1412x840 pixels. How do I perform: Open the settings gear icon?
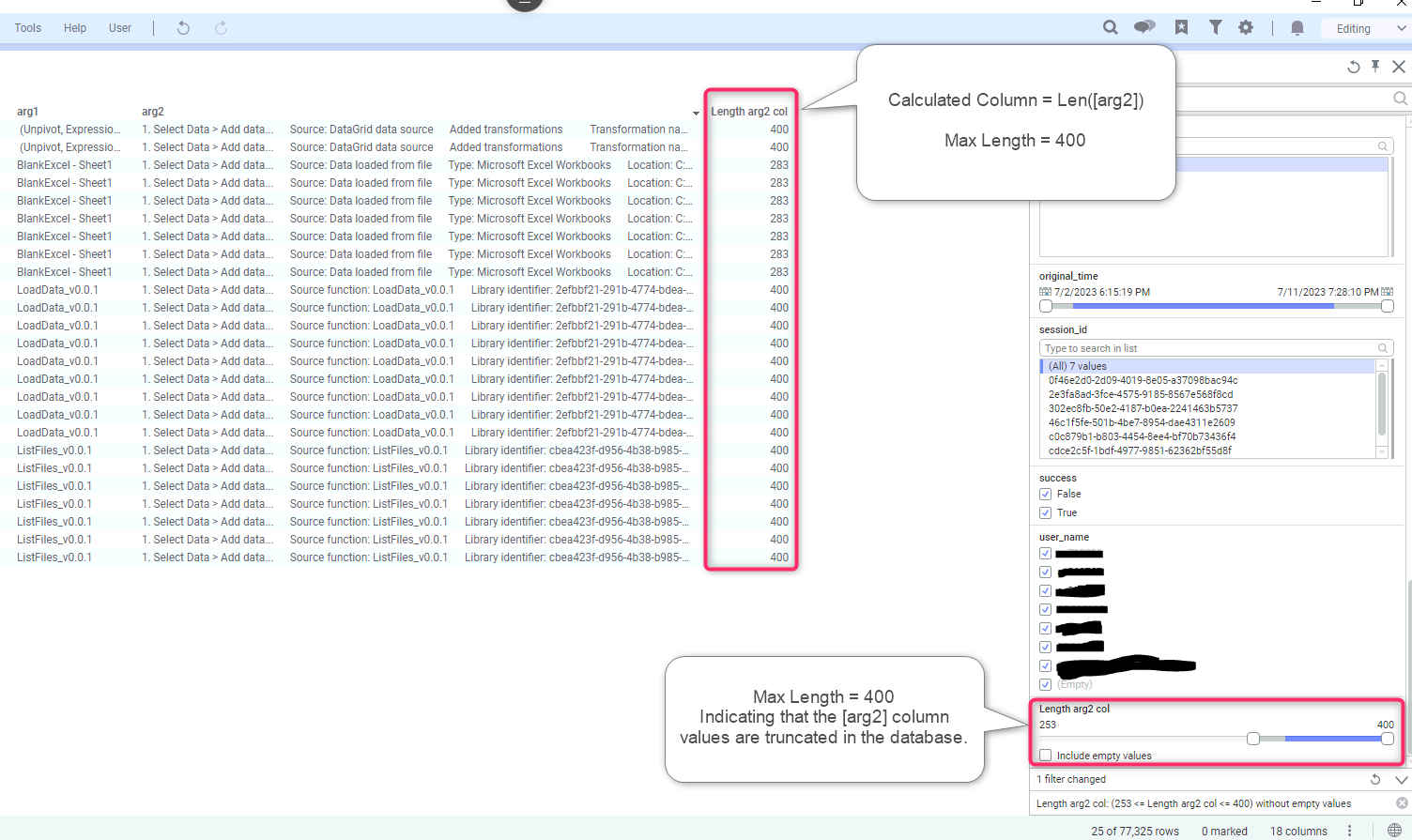click(1246, 27)
